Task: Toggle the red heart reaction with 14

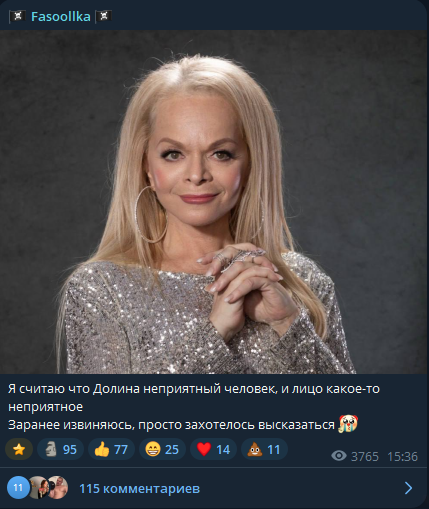Action: pos(213,449)
